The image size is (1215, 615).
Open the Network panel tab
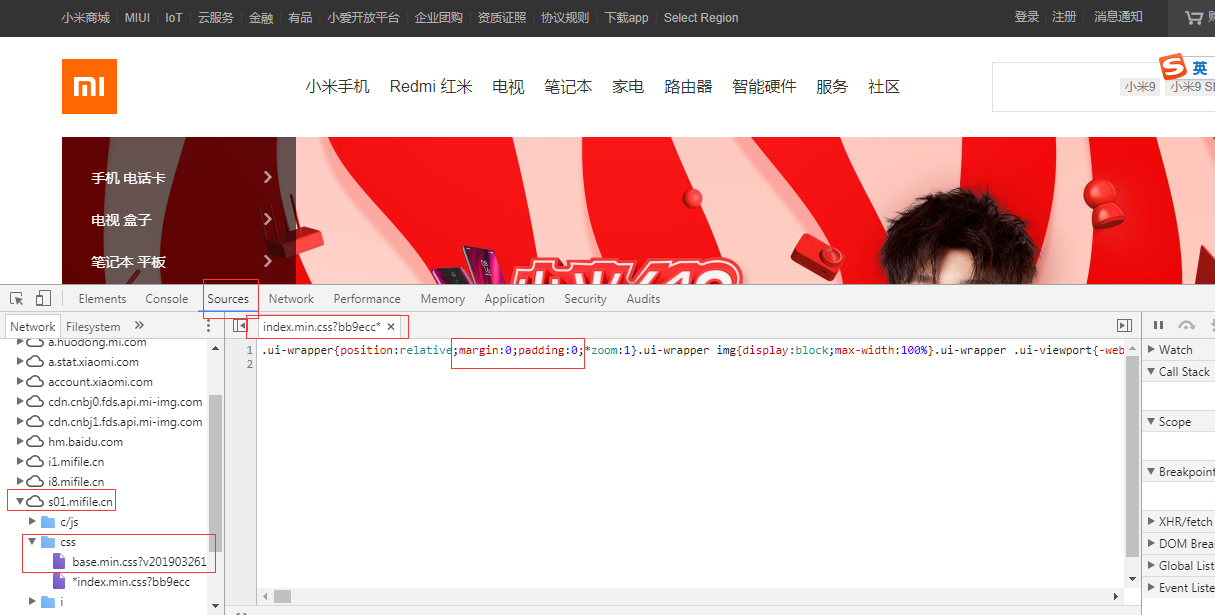291,298
